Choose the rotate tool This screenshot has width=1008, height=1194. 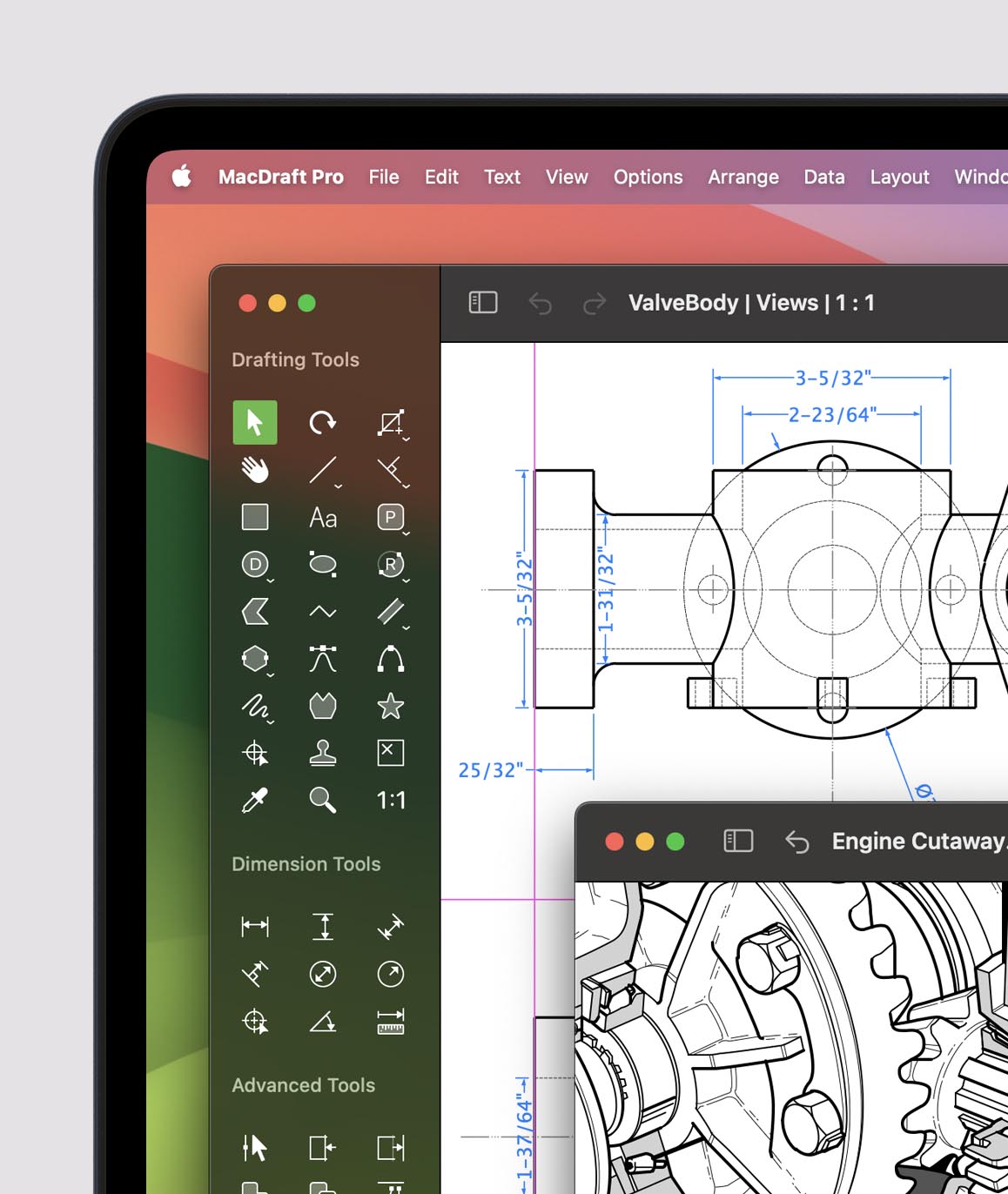[322, 423]
